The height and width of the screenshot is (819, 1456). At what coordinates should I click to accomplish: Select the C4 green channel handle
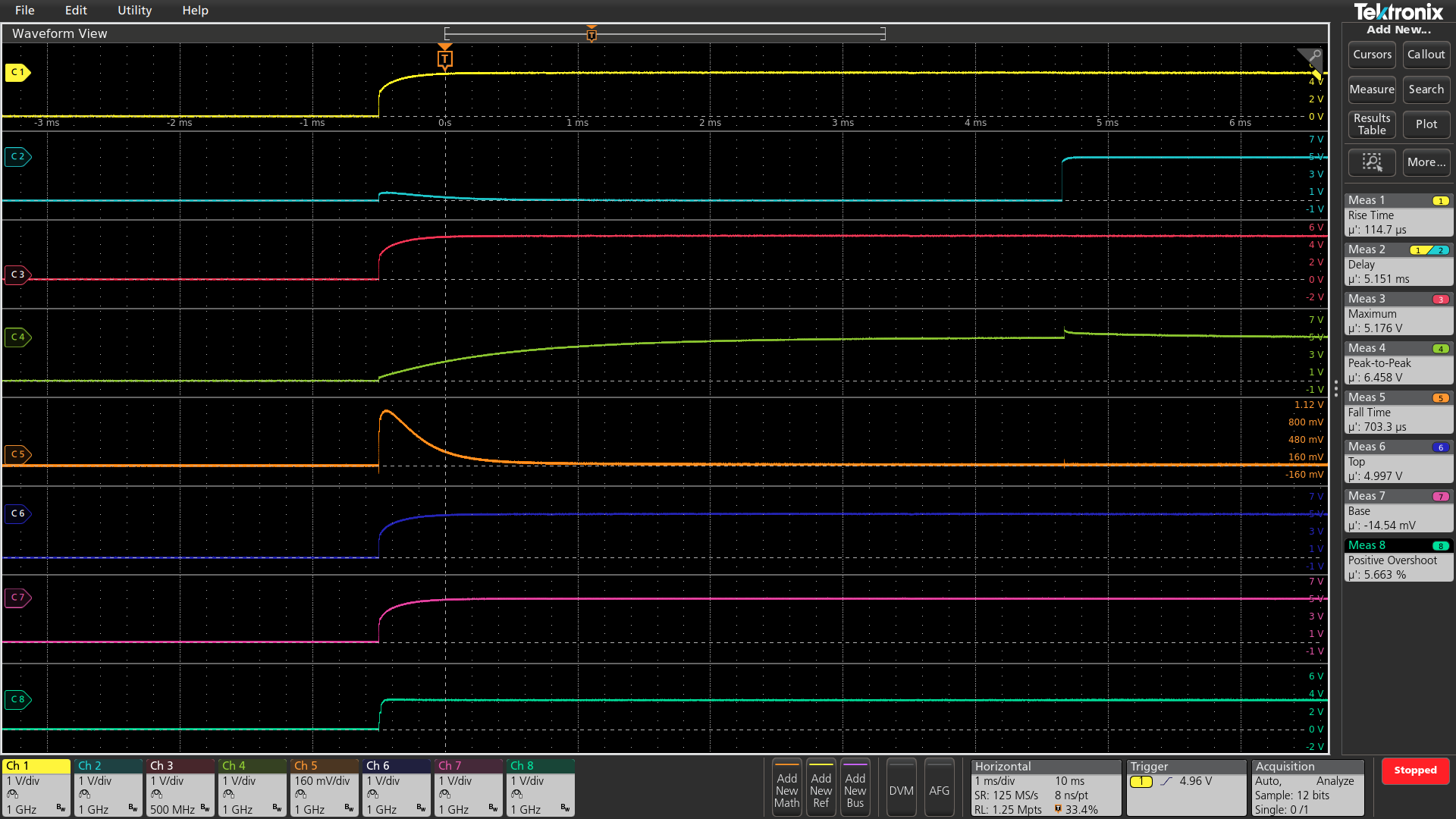pos(17,337)
